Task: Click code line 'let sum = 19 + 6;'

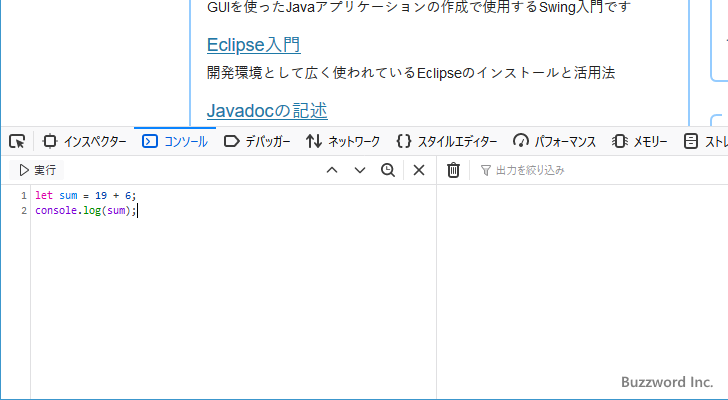Action: [x=86, y=195]
